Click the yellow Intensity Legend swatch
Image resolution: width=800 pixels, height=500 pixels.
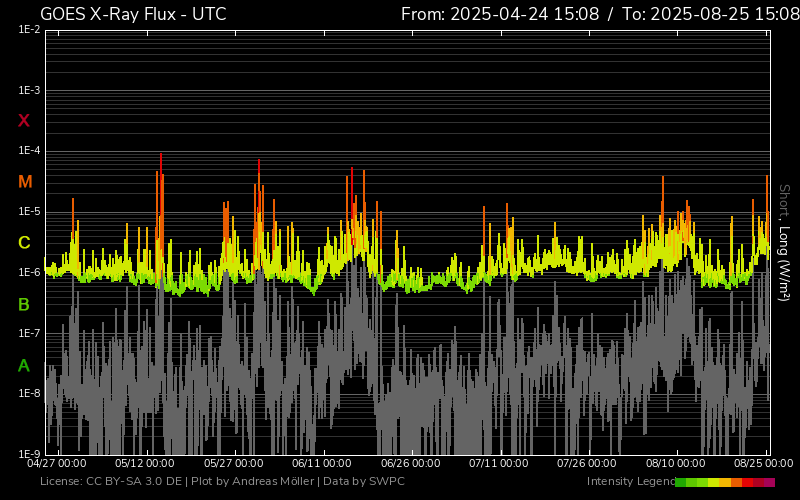[x=713, y=482]
